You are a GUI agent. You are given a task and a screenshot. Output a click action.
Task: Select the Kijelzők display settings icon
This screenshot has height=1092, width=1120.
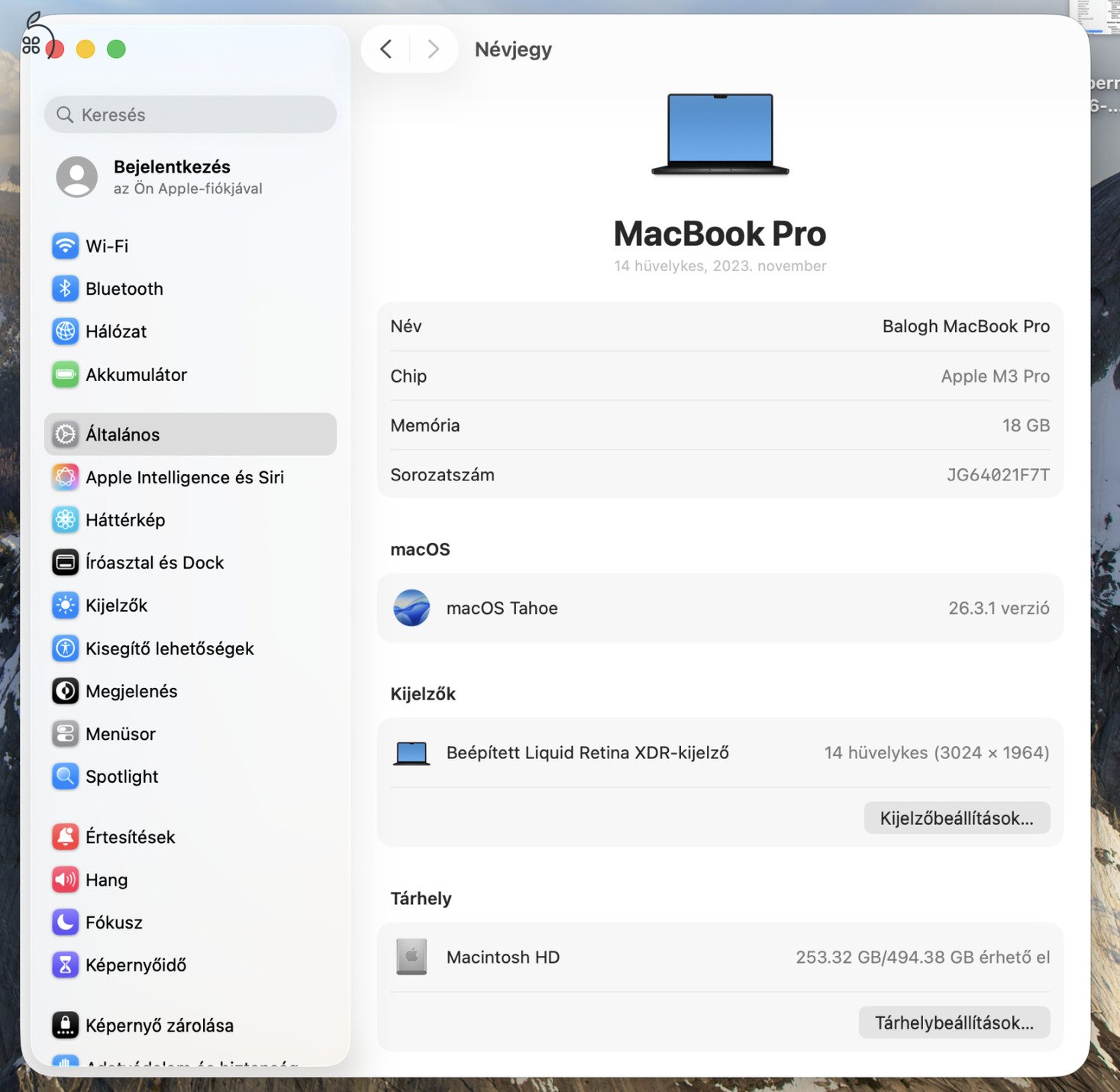coord(66,606)
